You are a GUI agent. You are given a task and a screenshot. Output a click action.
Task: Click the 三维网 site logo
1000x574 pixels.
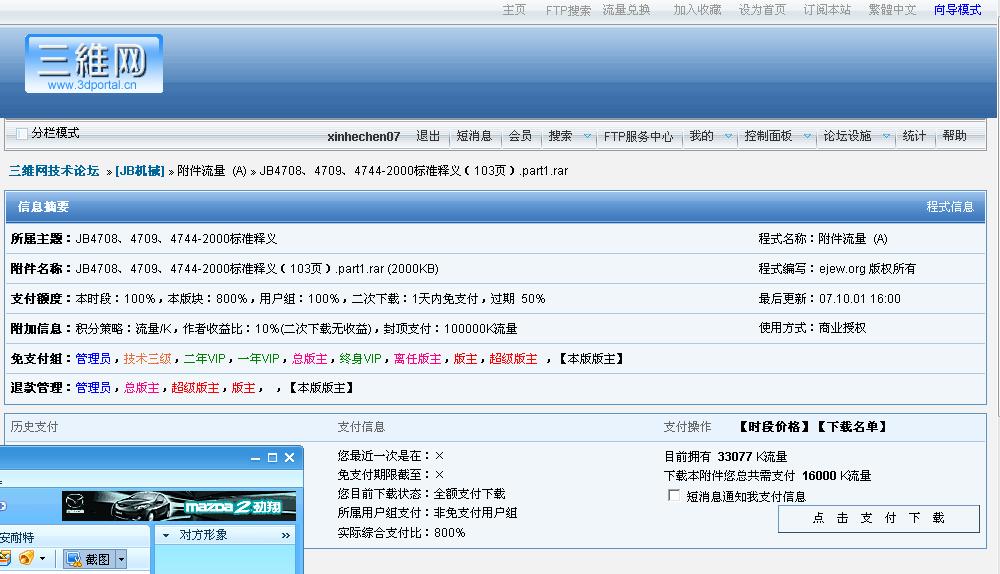[94, 64]
